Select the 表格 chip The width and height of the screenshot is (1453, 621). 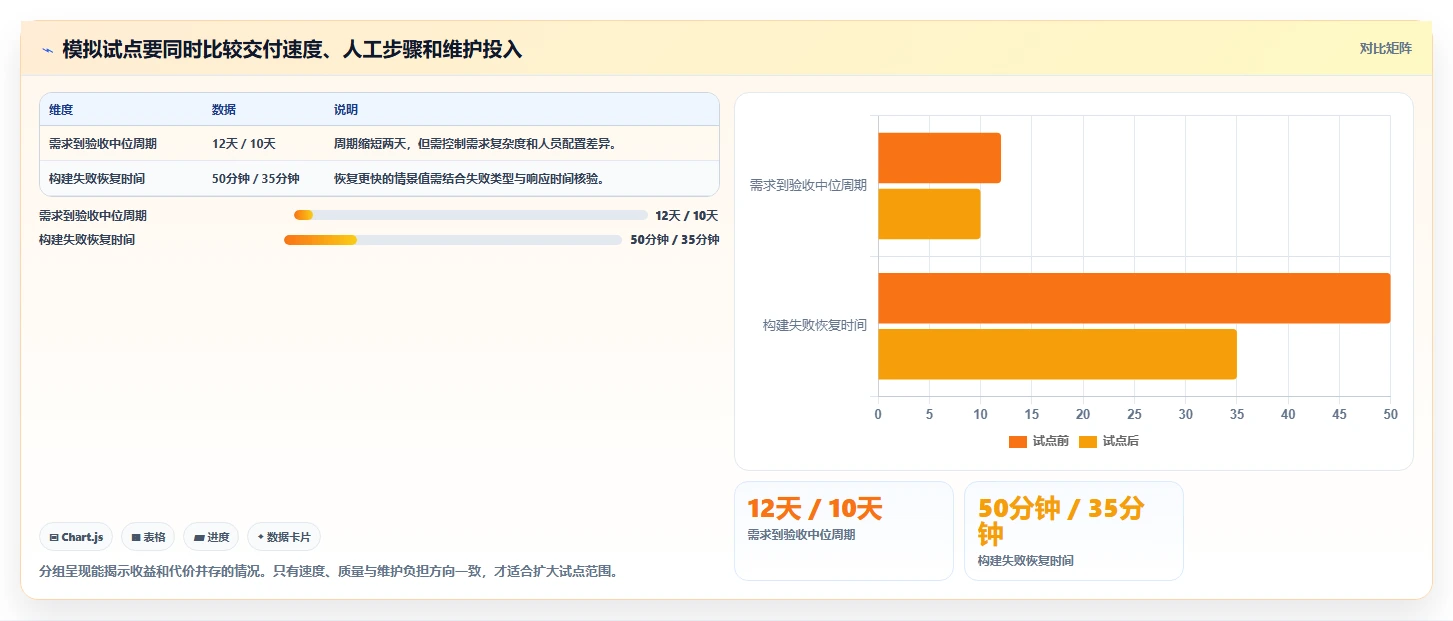(x=148, y=537)
